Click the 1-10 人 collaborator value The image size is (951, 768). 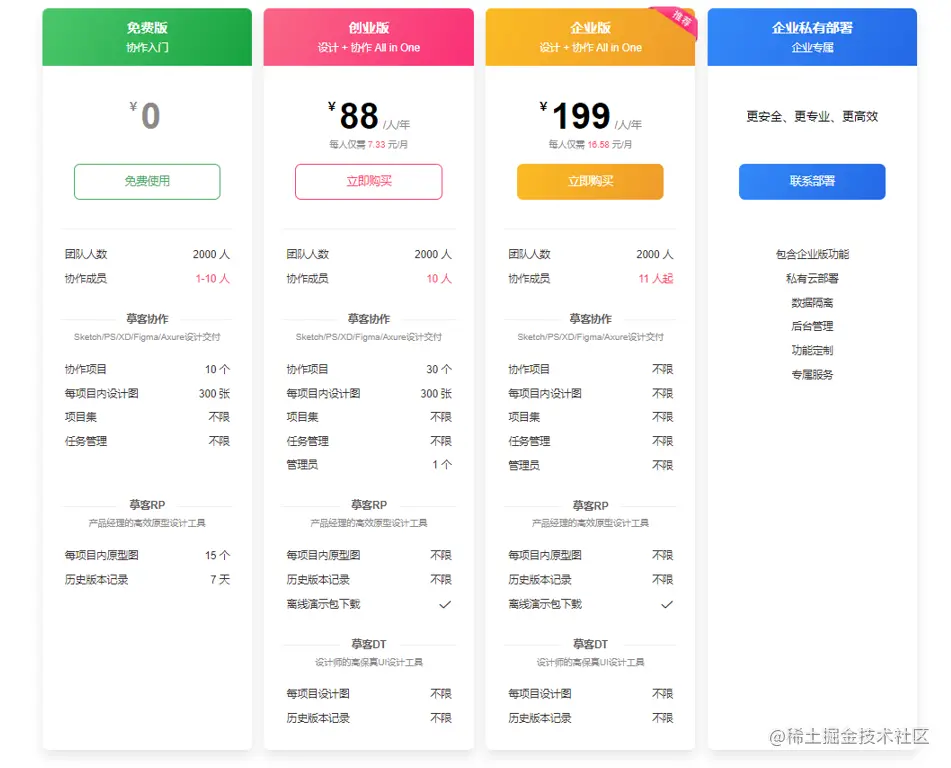[x=212, y=278]
